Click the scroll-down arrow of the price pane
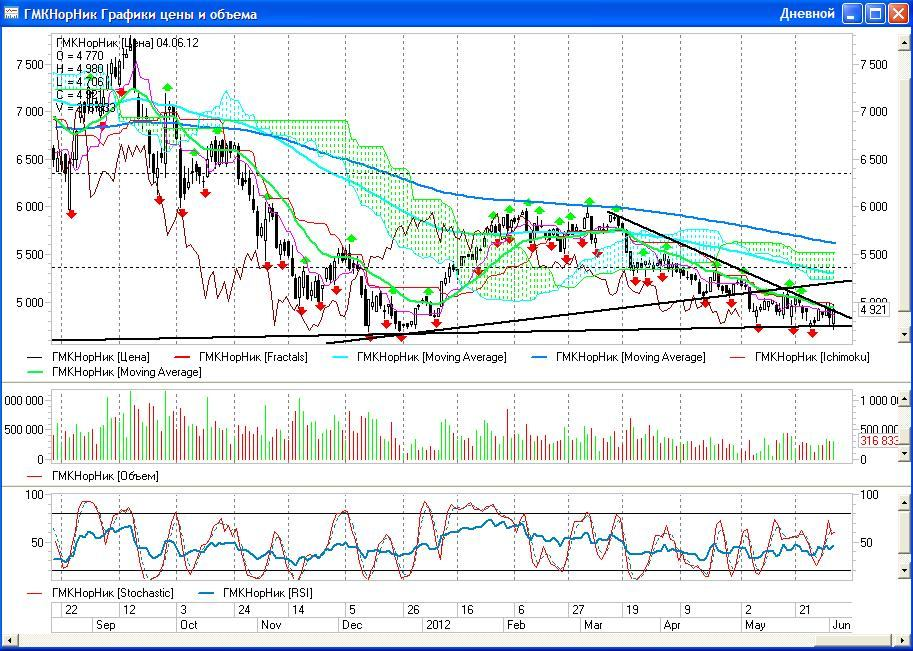Viewport: 913px width, 651px height. click(904, 335)
